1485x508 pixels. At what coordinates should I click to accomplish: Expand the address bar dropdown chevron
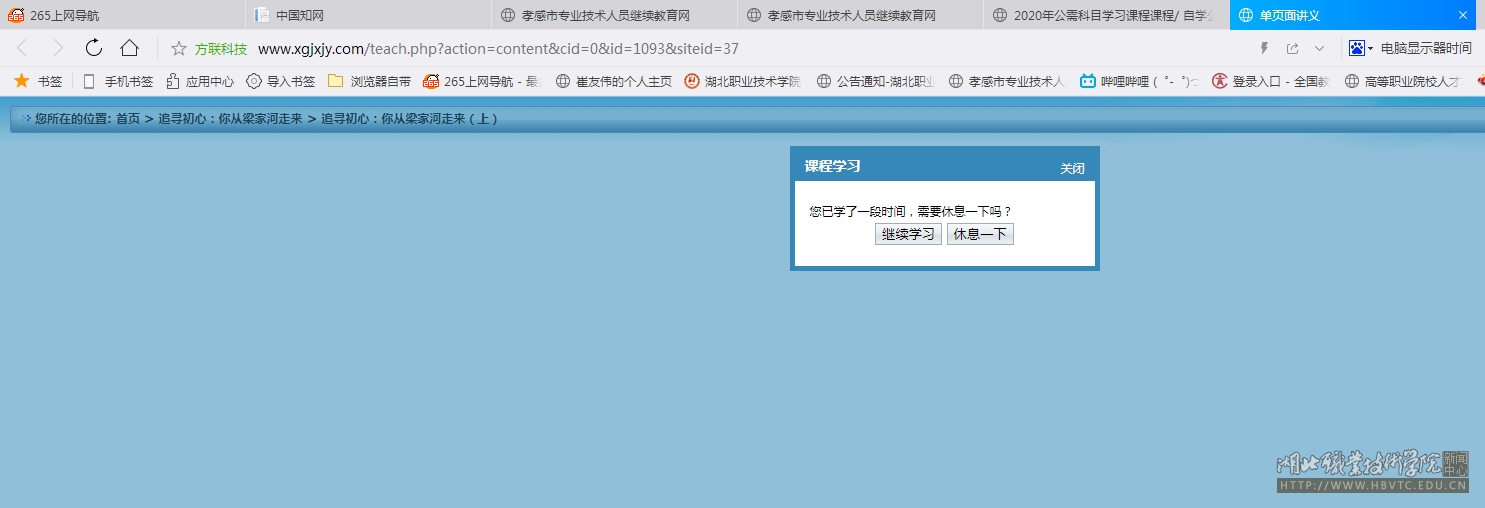[1319, 48]
